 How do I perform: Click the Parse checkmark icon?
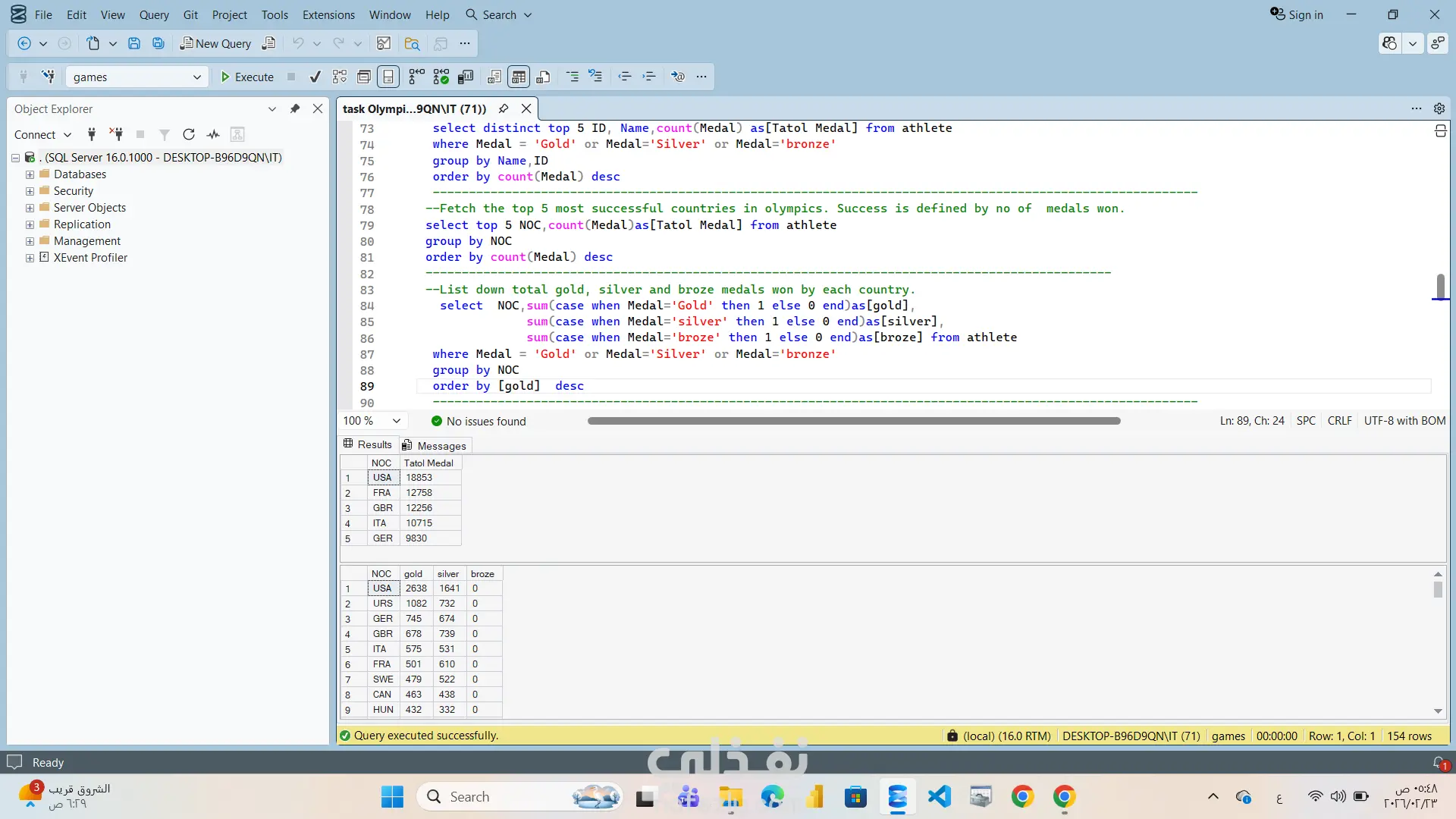pos(315,77)
